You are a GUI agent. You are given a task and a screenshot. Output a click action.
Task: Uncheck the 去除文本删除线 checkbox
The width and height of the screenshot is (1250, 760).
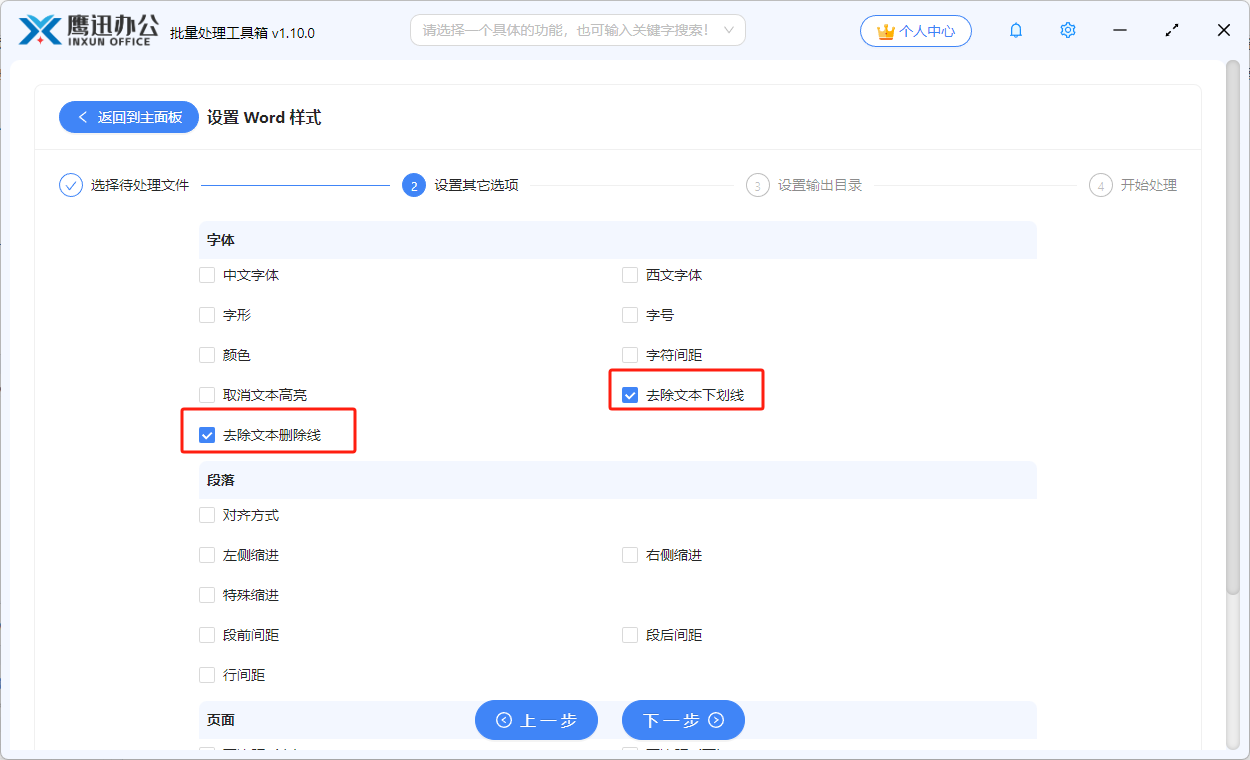(x=207, y=435)
